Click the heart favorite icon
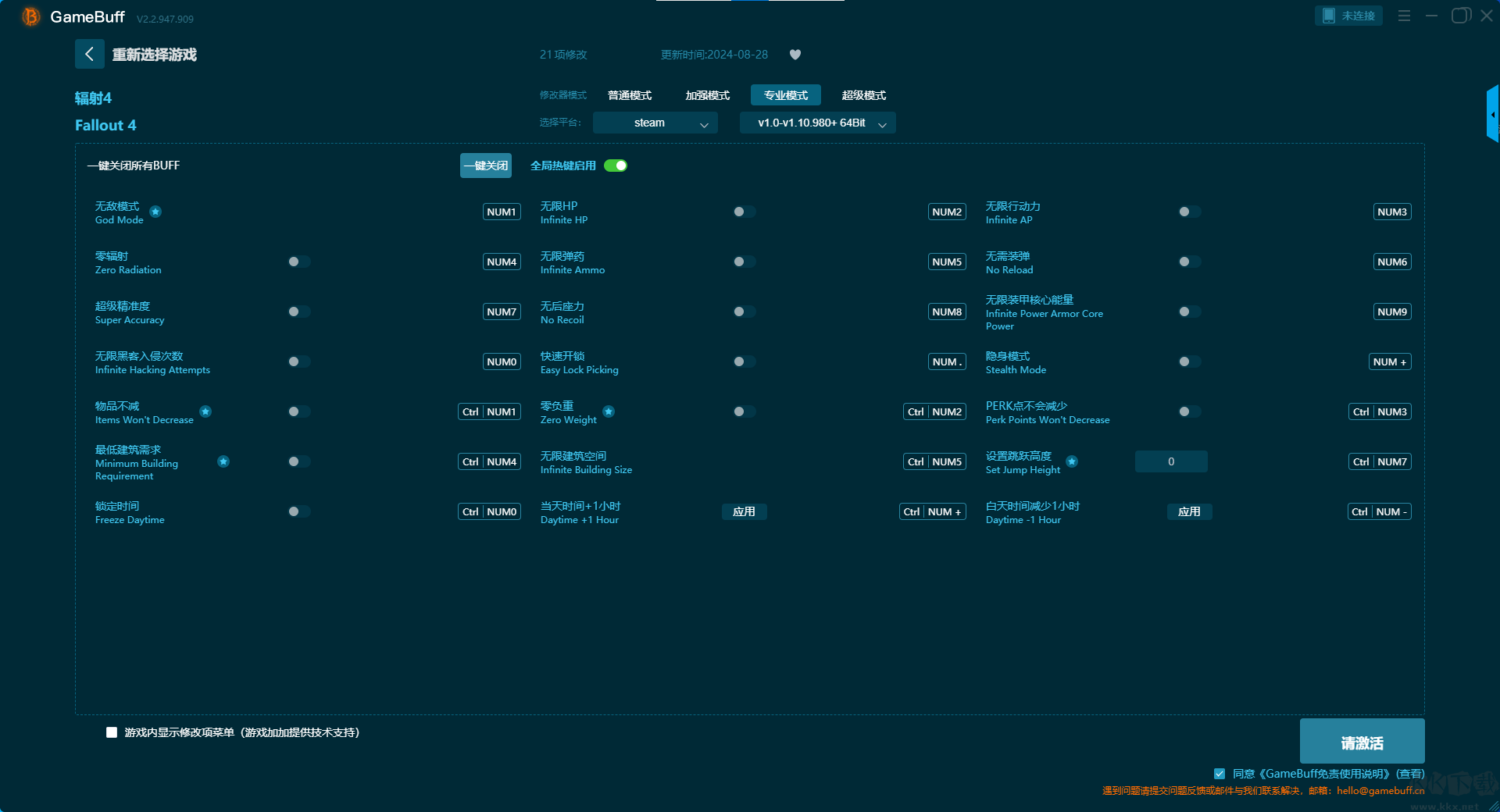1500x812 pixels. click(x=795, y=55)
